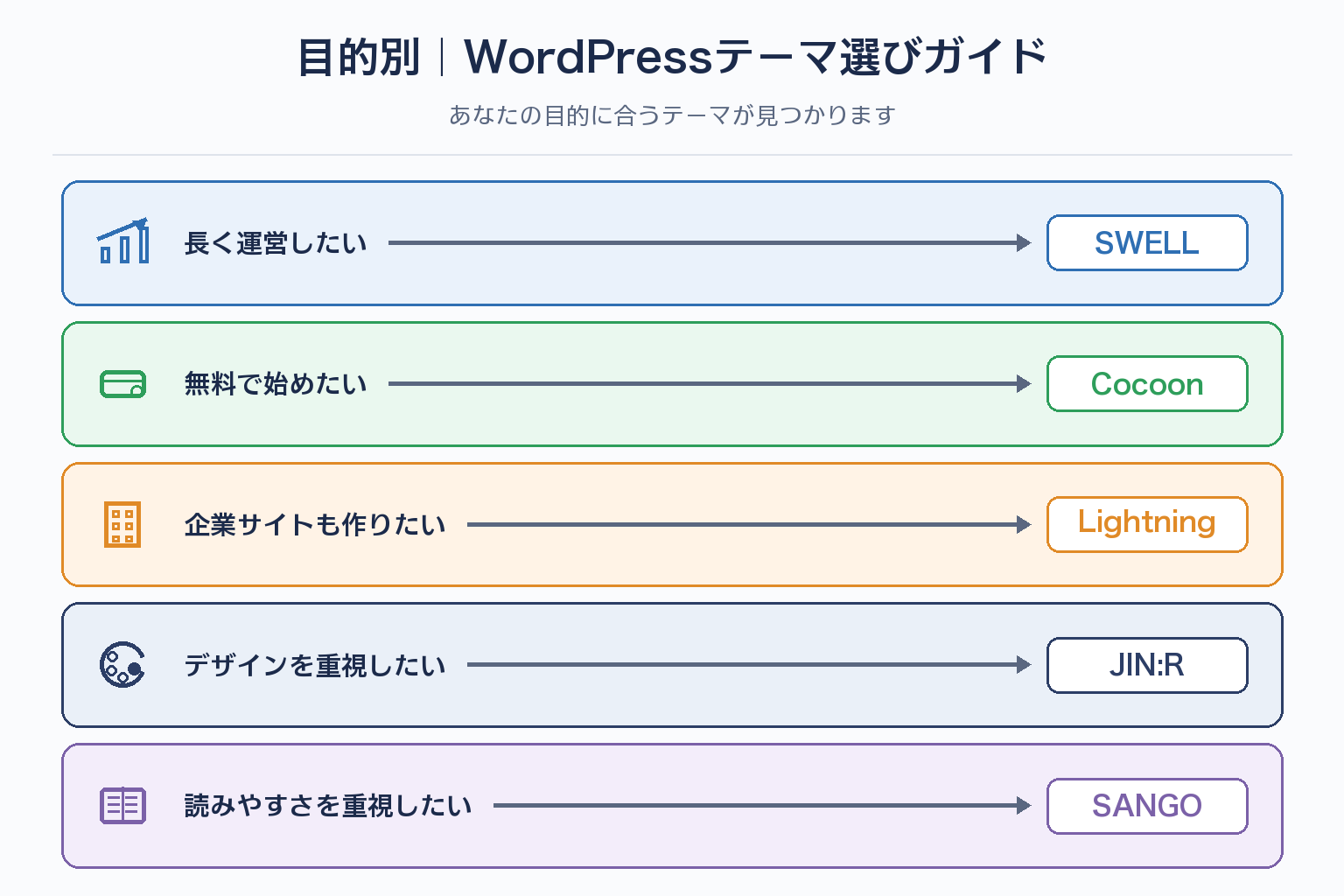Click the text 企業サイトも作りたい

pyautogui.click(x=315, y=524)
